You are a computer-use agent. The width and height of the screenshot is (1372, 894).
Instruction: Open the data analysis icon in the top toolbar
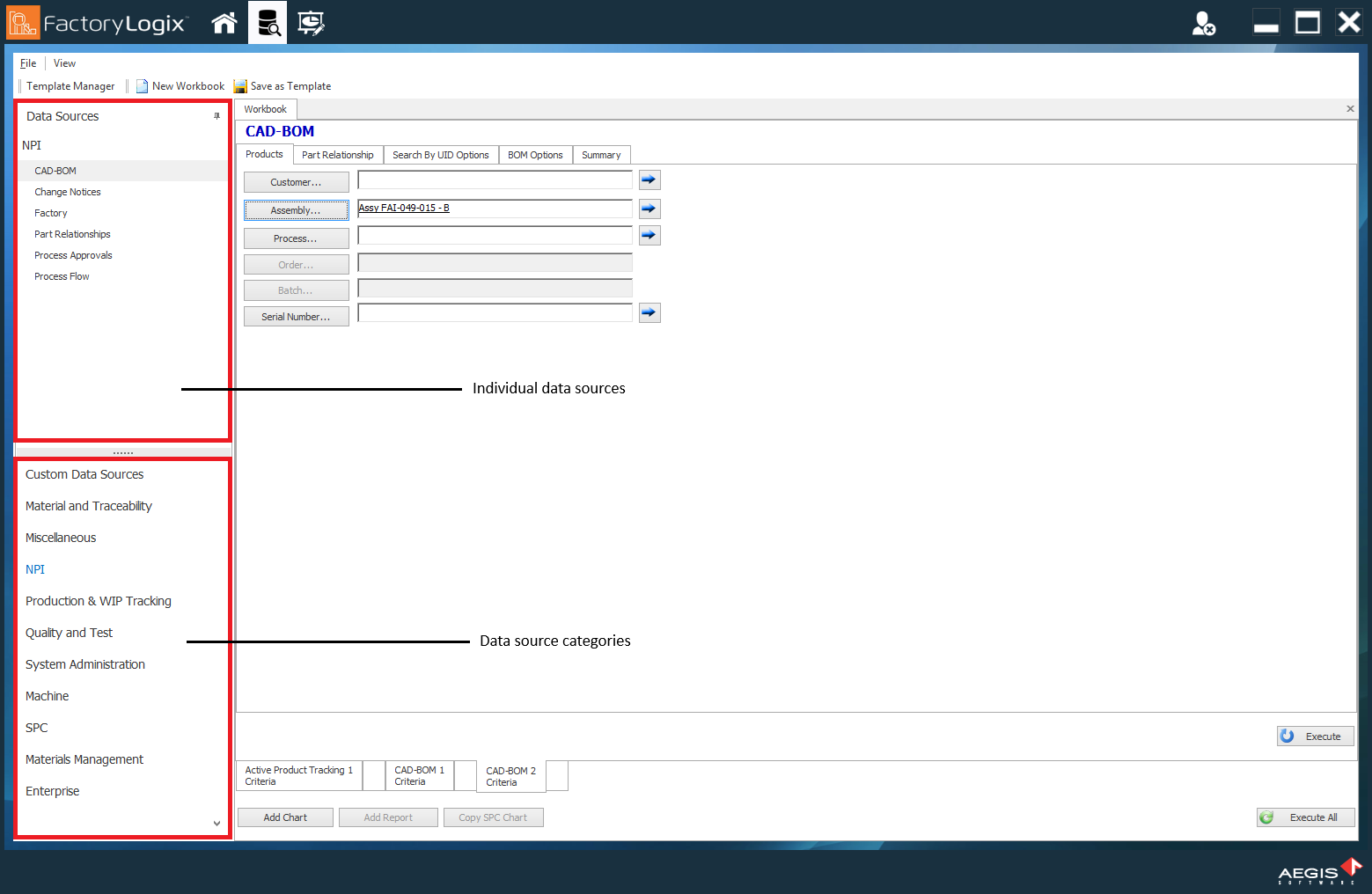click(267, 22)
